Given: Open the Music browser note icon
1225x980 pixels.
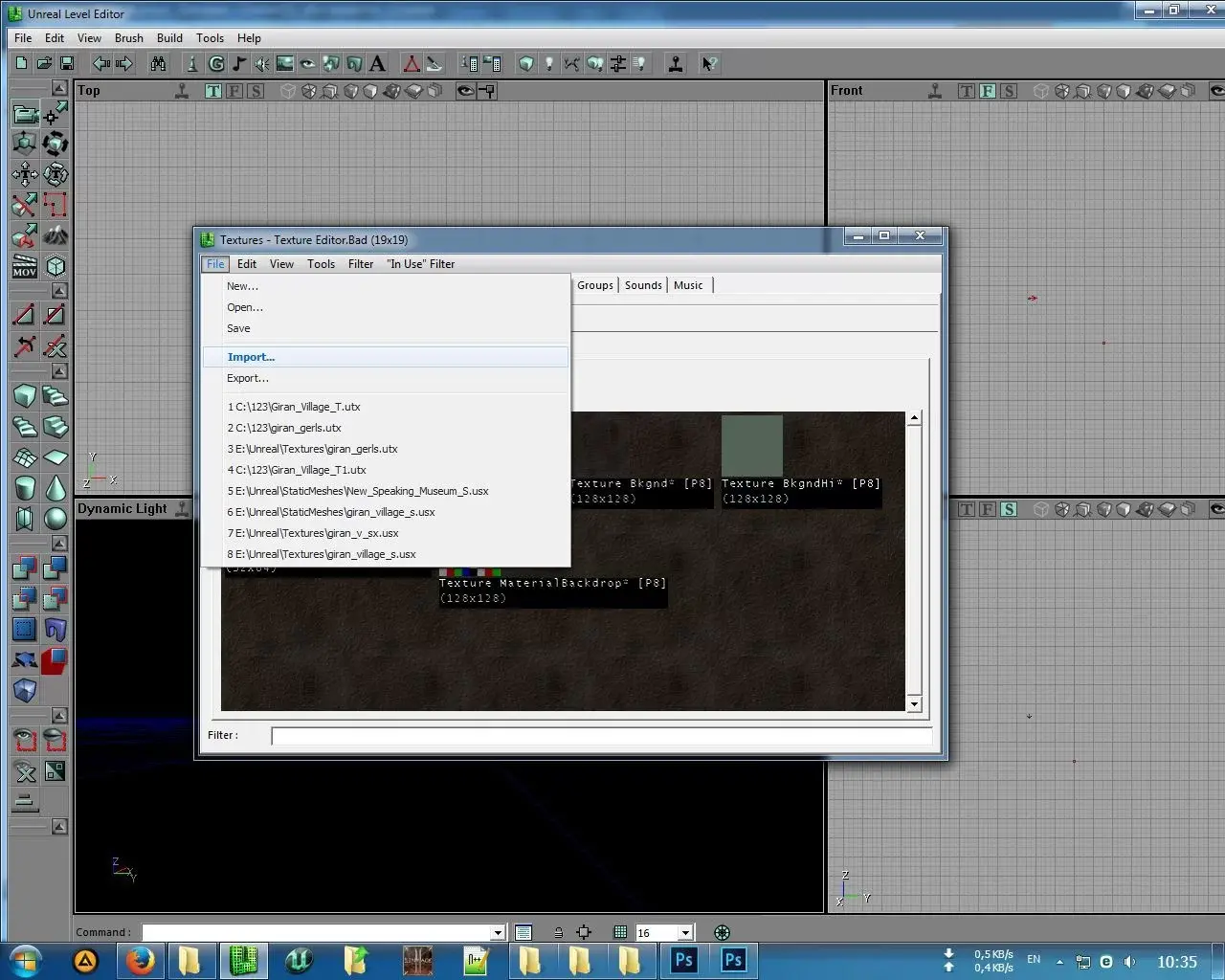Looking at the screenshot, I should pyautogui.click(x=239, y=63).
